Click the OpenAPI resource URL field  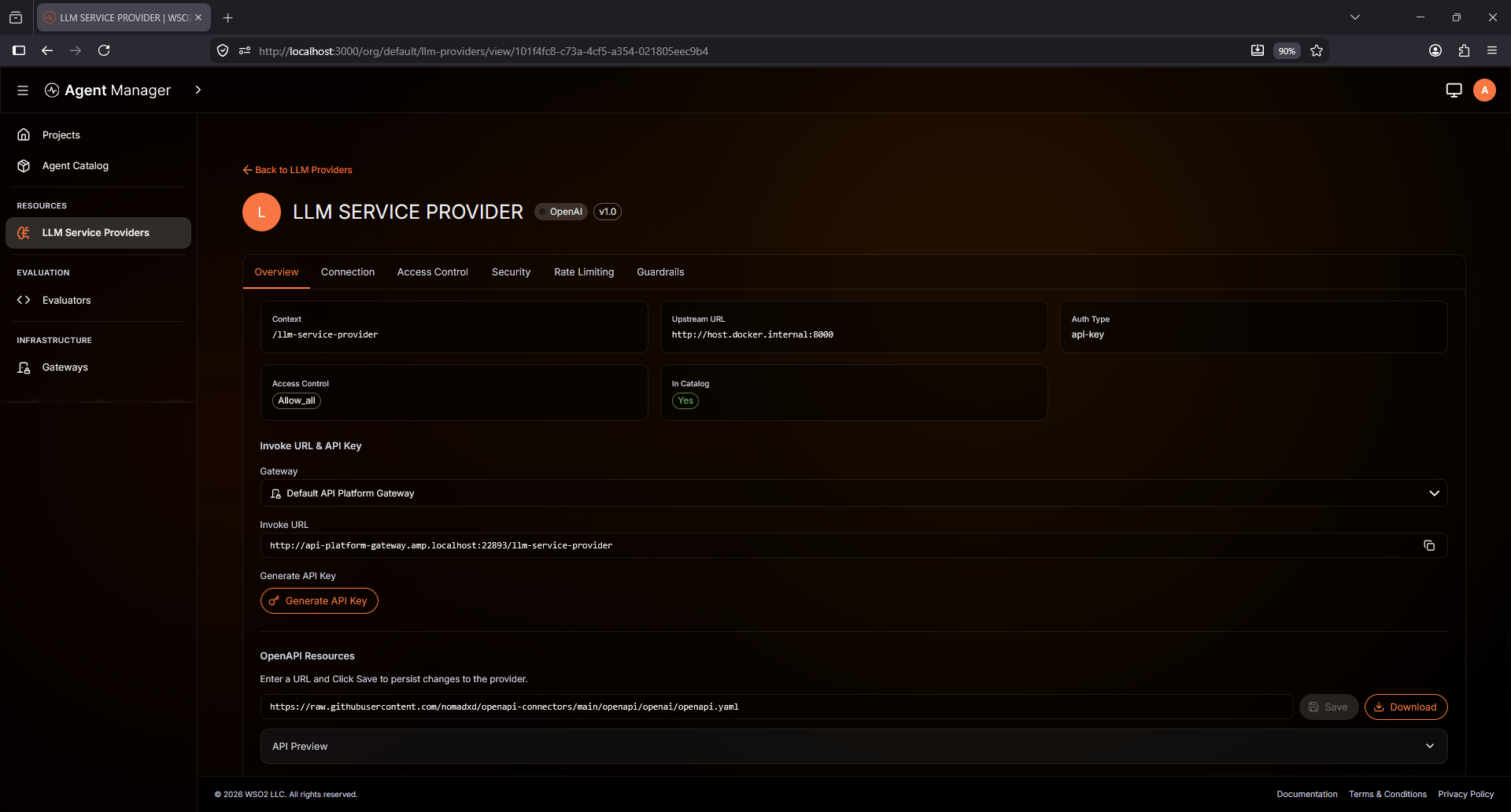click(776, 707)
